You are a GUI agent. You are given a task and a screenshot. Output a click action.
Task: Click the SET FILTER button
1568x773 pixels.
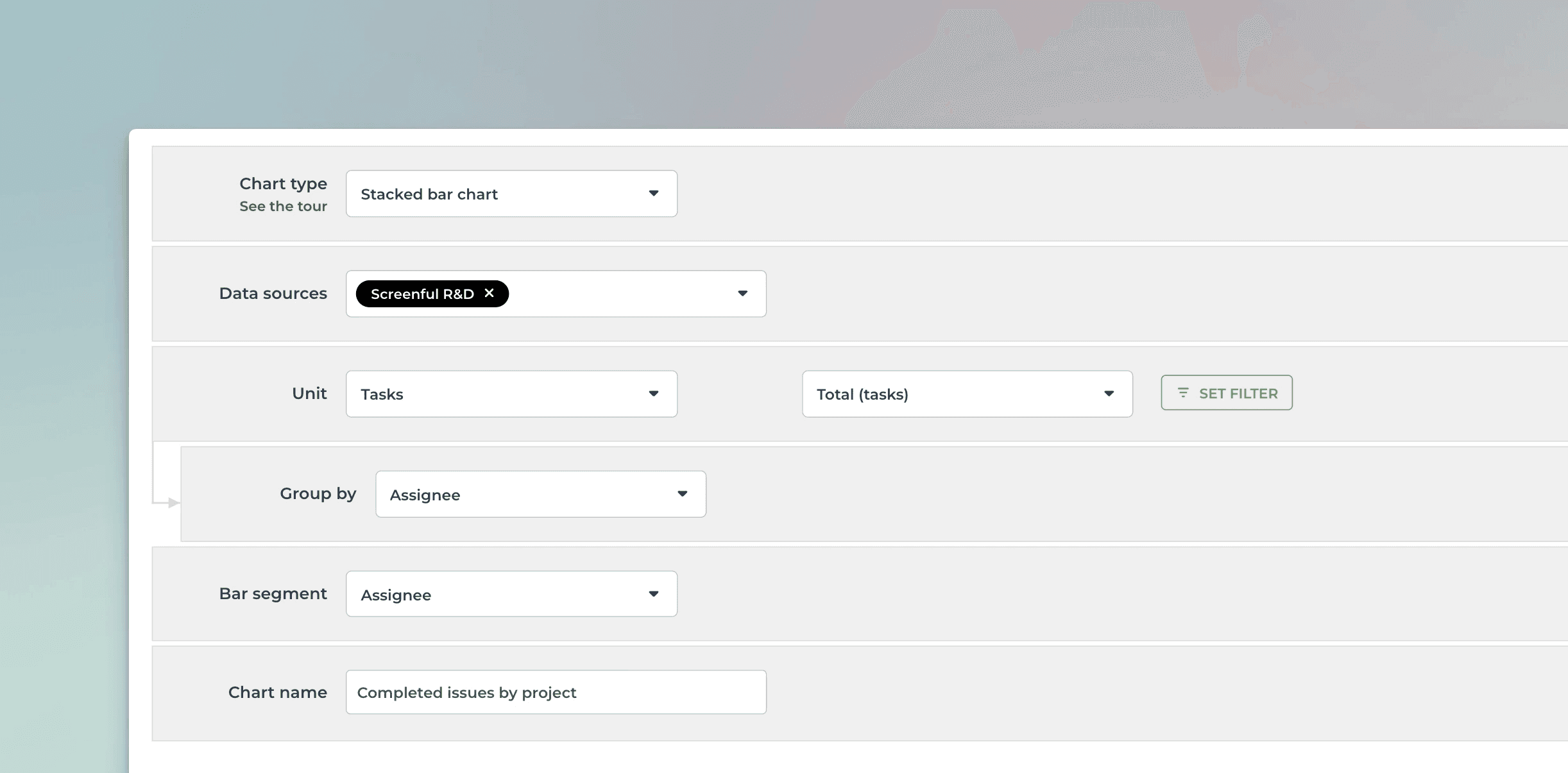[x=1226, y=393]
